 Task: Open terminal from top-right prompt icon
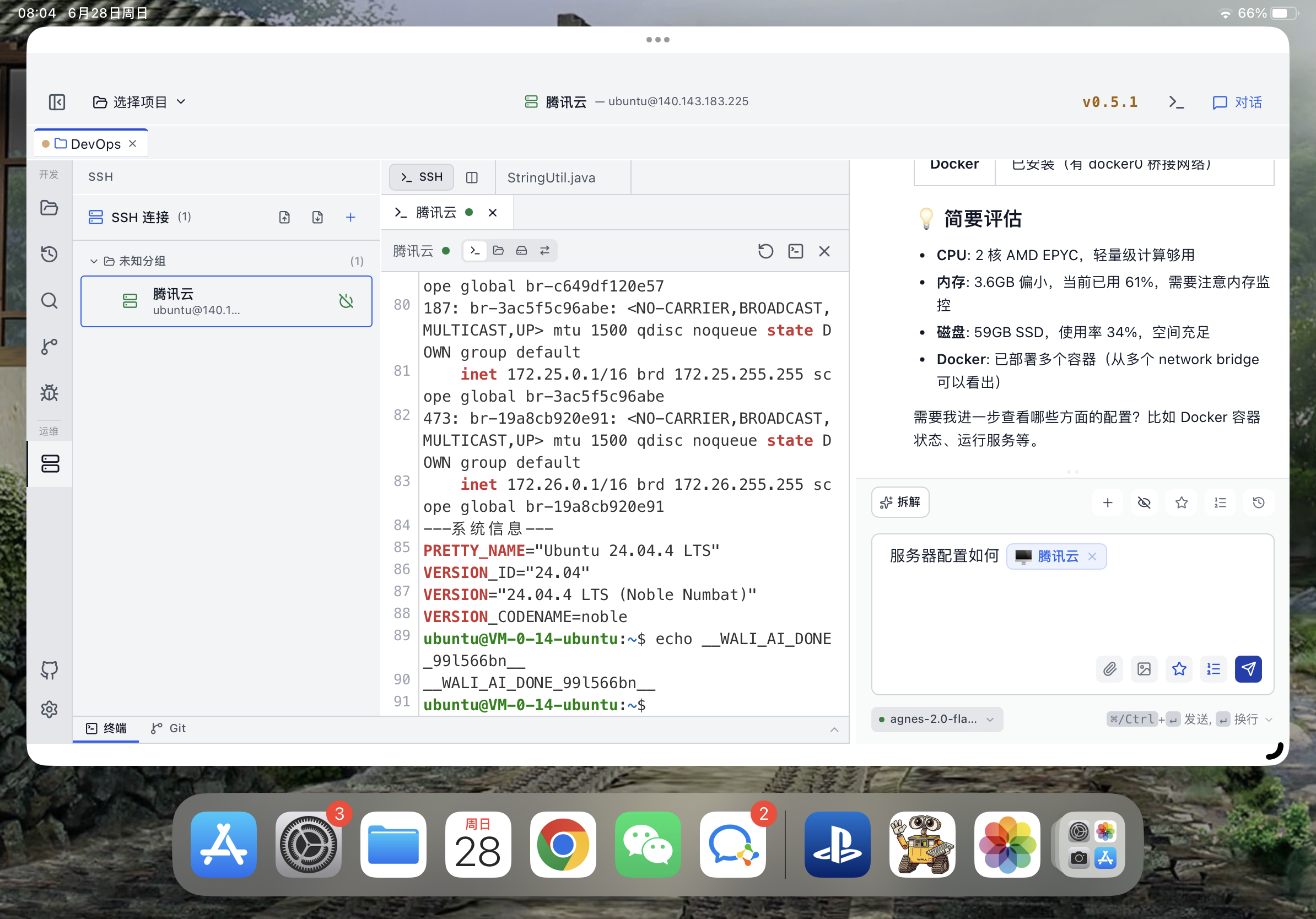(1176, 102)
